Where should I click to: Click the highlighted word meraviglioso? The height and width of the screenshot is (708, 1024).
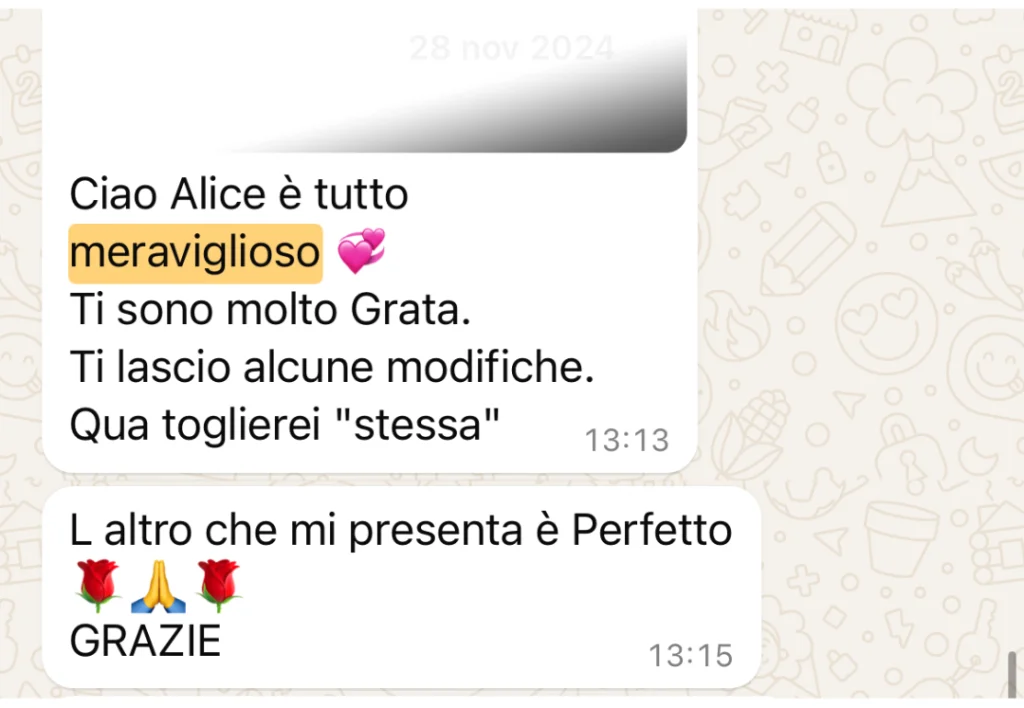[x=195, y=253]
